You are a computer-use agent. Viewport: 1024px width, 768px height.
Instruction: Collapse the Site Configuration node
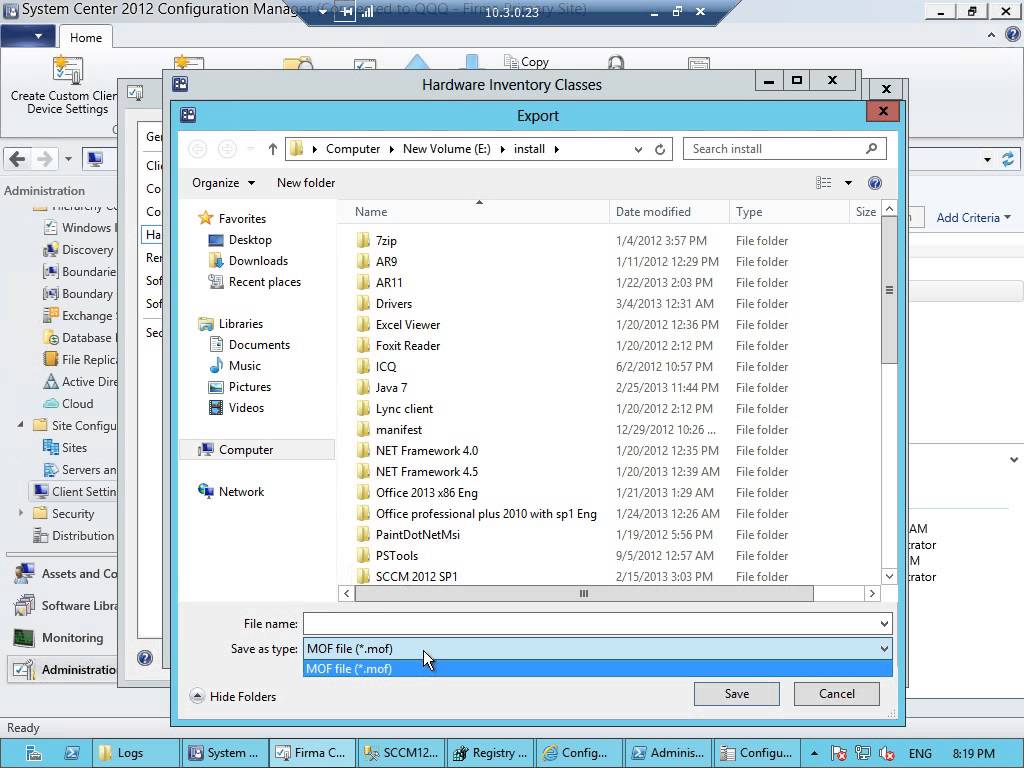20,425
